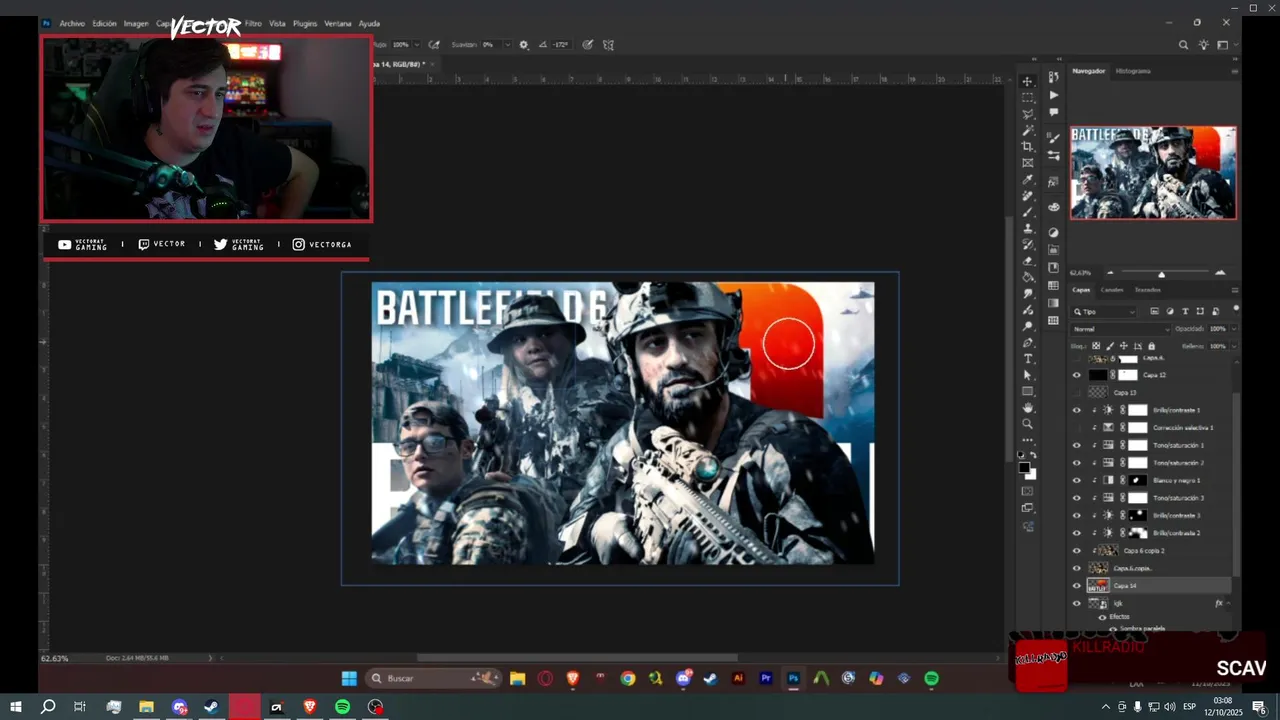Toggle visibility of Capa 12 layer
Image resolution: width=1280 pixels, height=720 pixels.
(1076, 375)
